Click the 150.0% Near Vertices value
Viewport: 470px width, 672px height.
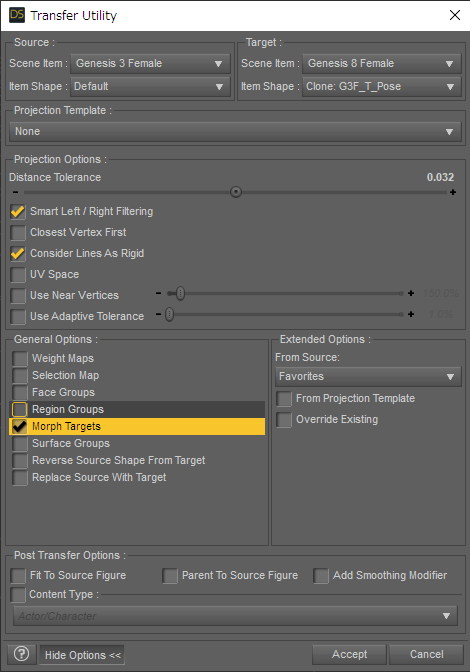point(440,293)
